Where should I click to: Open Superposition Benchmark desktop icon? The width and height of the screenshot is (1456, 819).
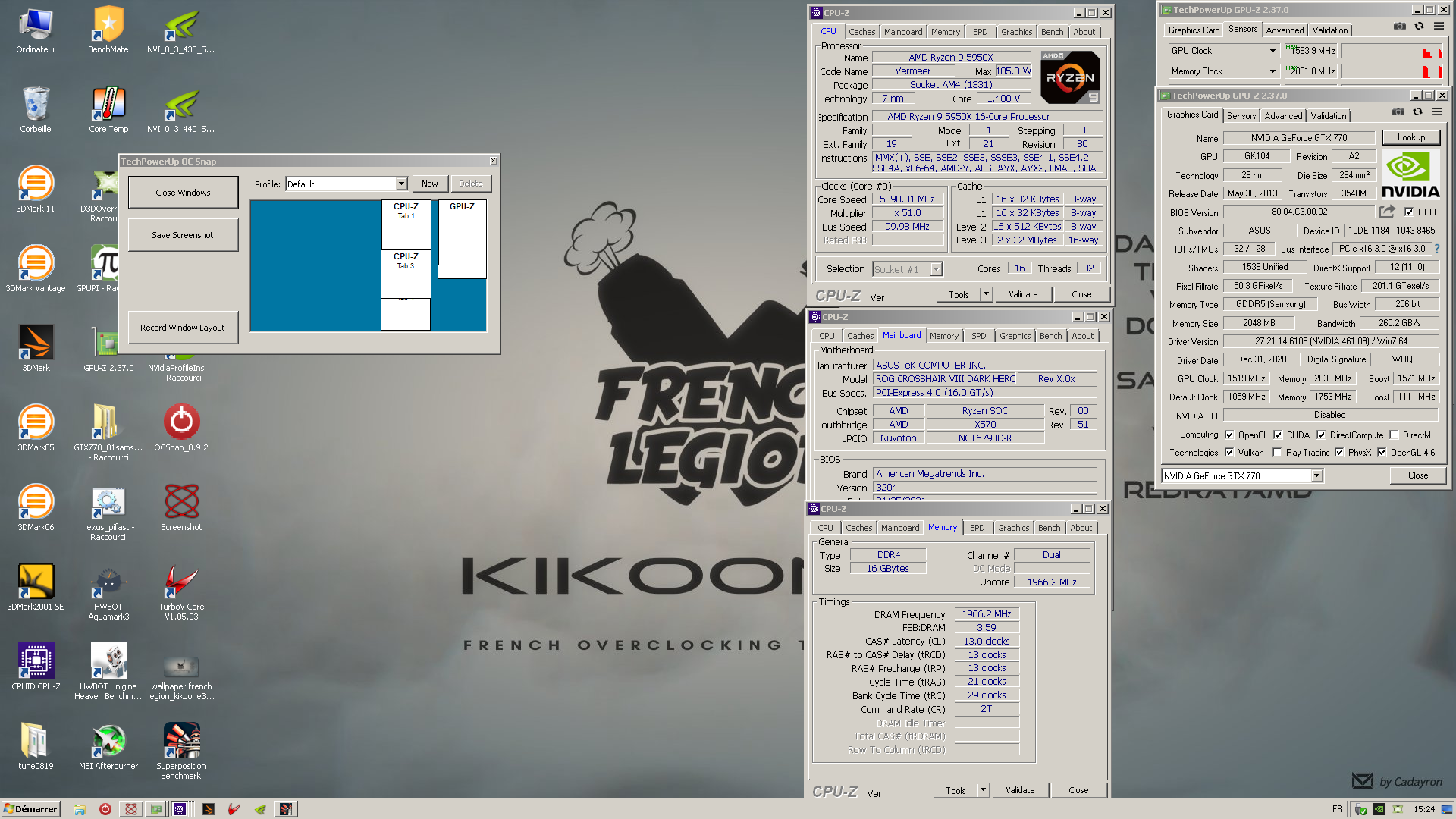181,751
